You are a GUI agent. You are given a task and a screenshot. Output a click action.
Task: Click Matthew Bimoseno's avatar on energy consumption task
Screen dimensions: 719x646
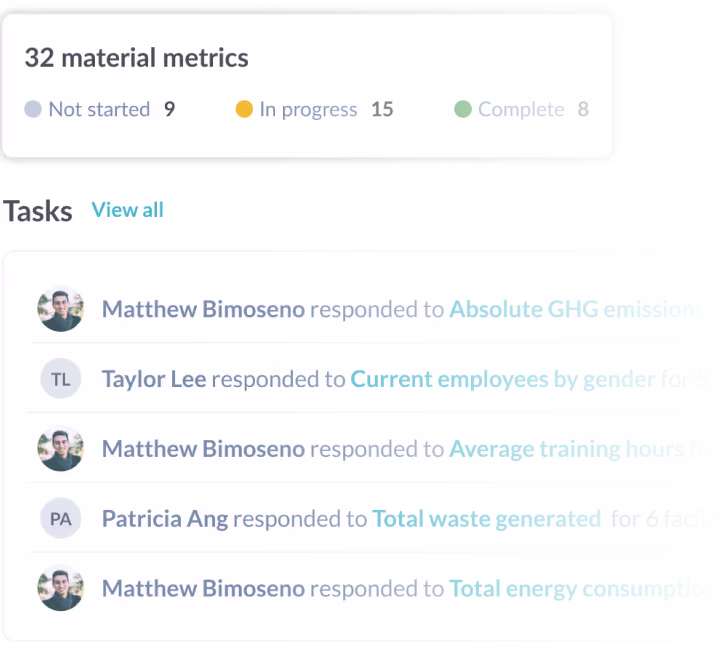click(61, 588)
